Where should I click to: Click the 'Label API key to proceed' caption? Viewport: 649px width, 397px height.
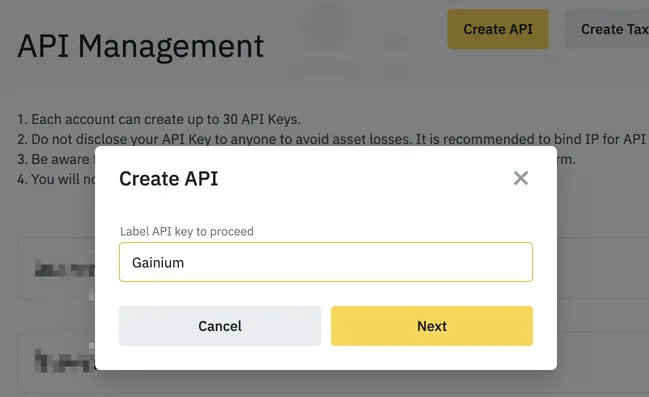(187, 231)
